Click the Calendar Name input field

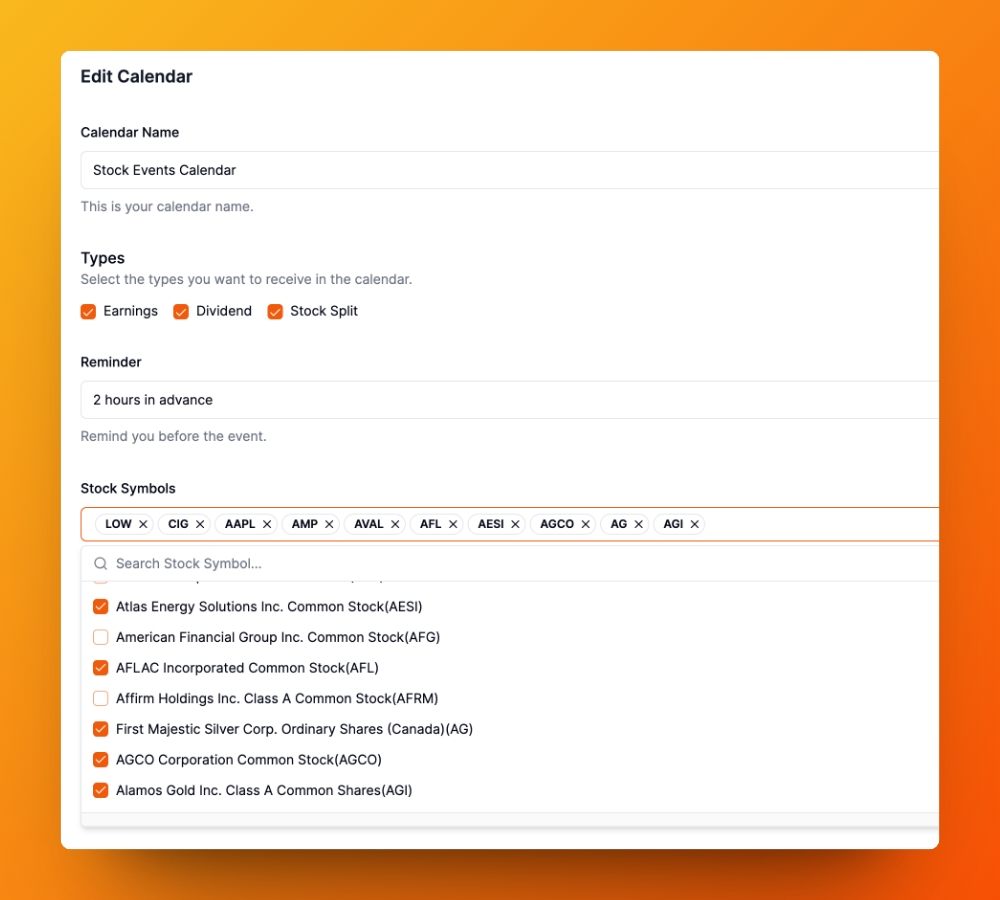(510, 170)
